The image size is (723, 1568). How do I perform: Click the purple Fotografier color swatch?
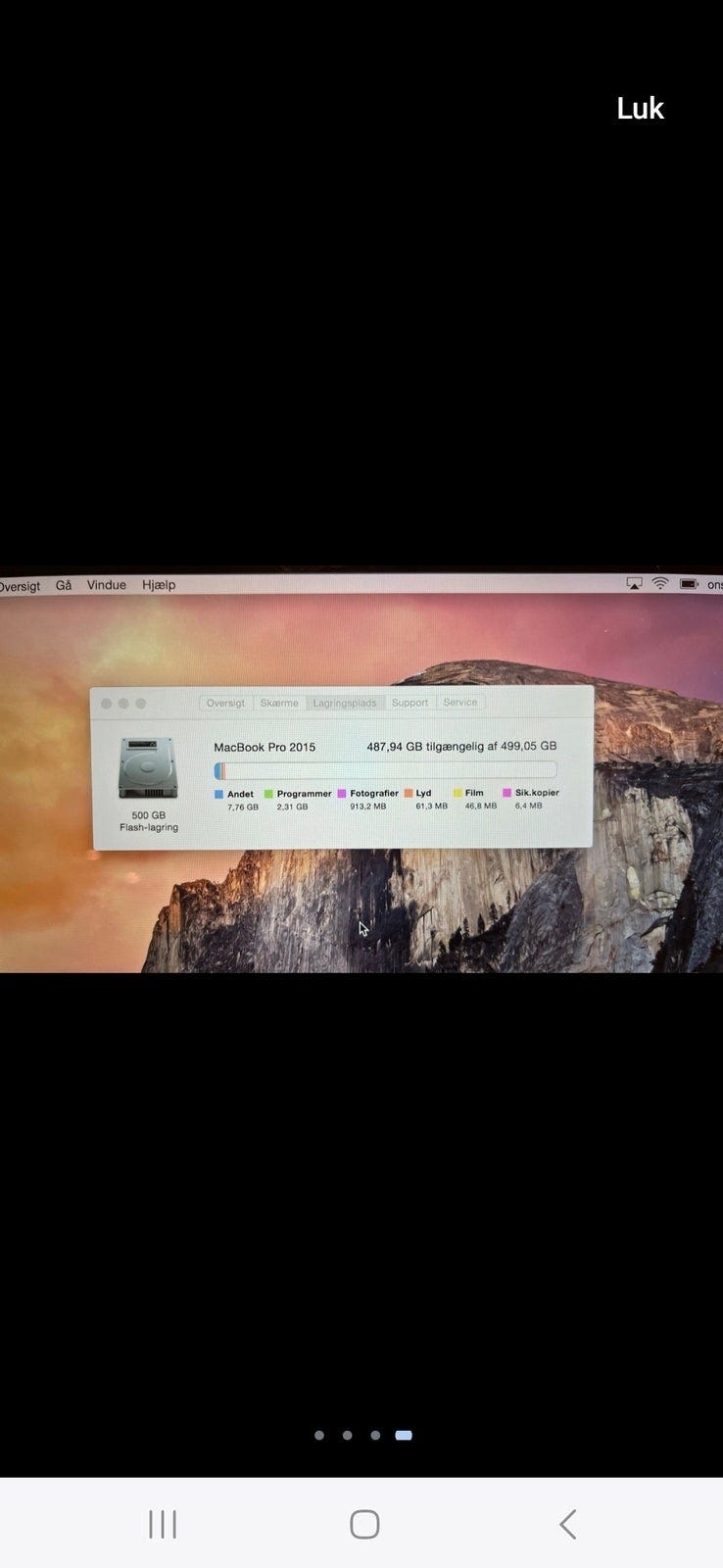[342, 794]
